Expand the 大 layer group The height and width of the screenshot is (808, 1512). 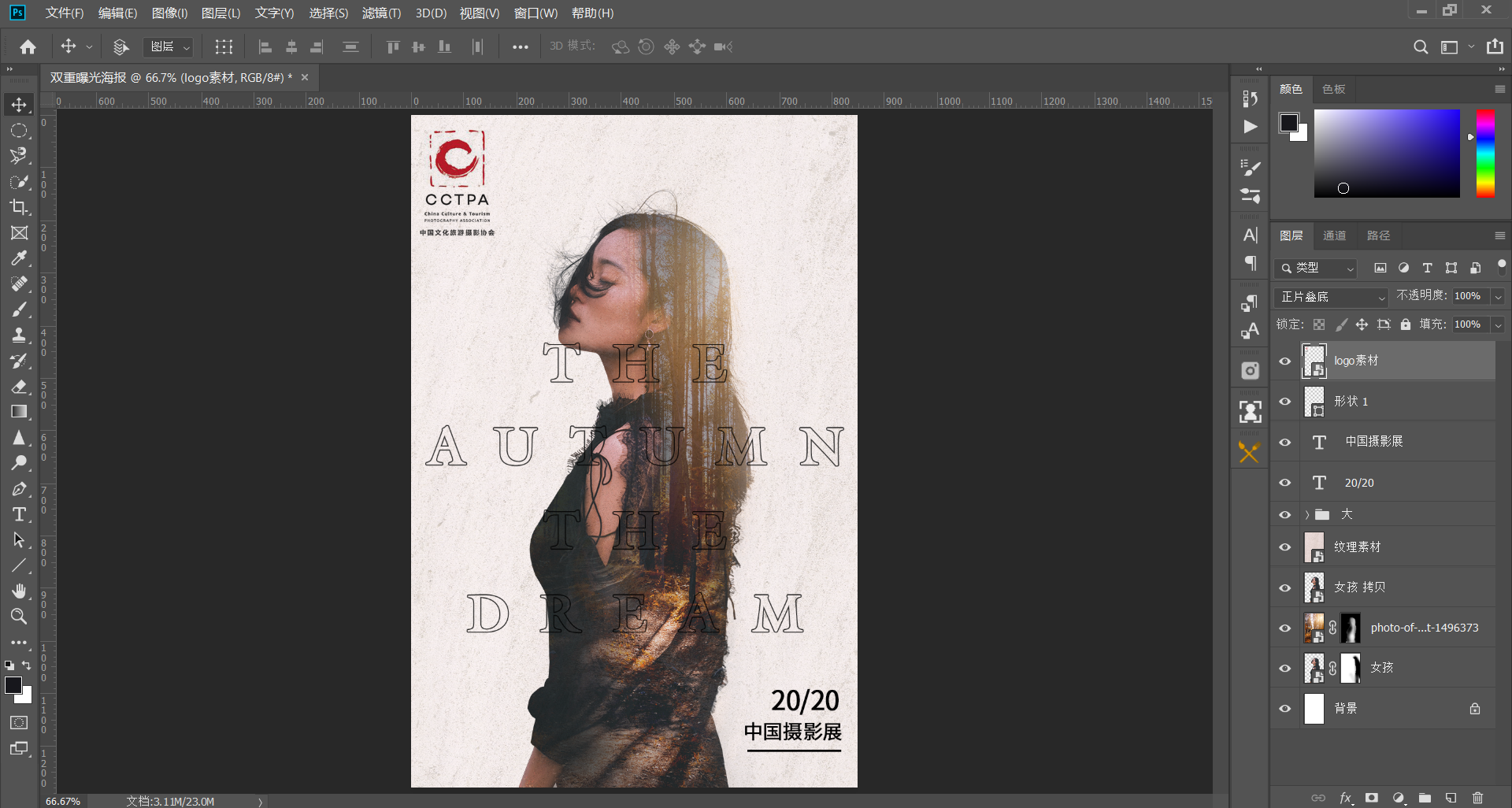(x=1307, y=514)
